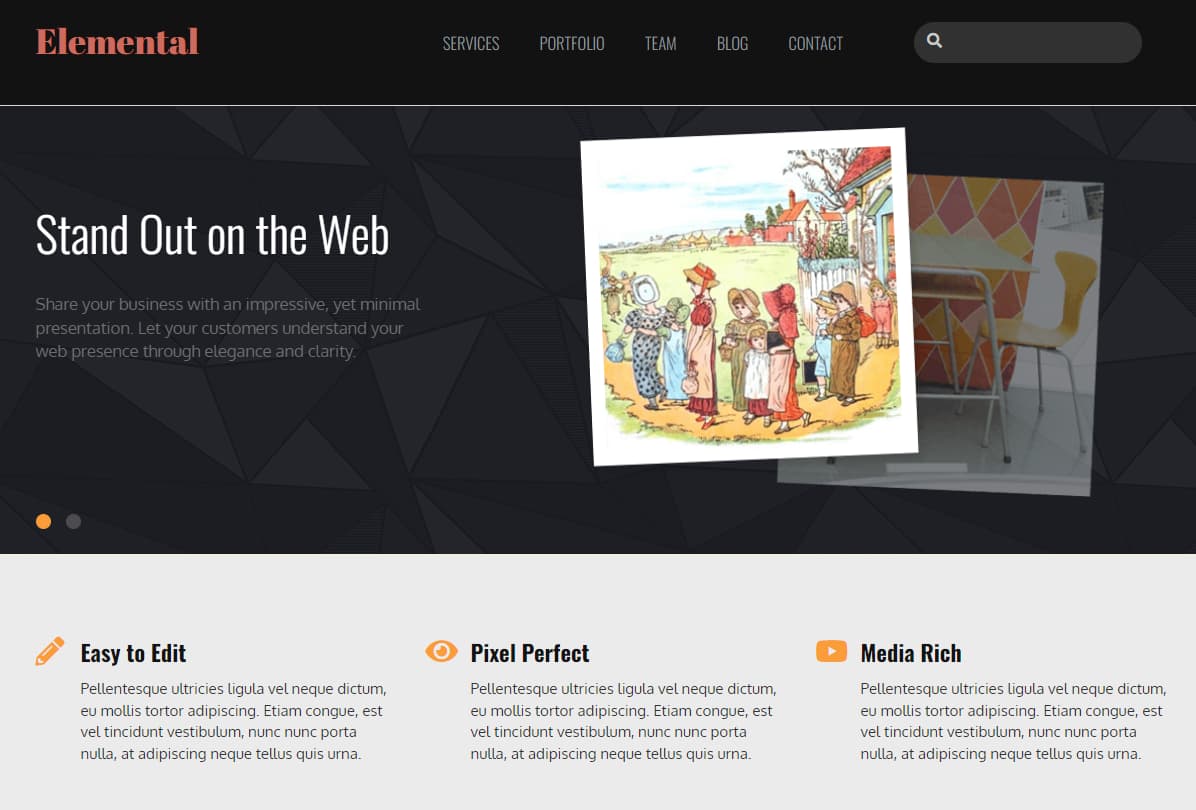Viewport: 1196px width, 810px height.
Task: Click the orange pencil icon
Action: pyautogui.click(x=50, y=651)
